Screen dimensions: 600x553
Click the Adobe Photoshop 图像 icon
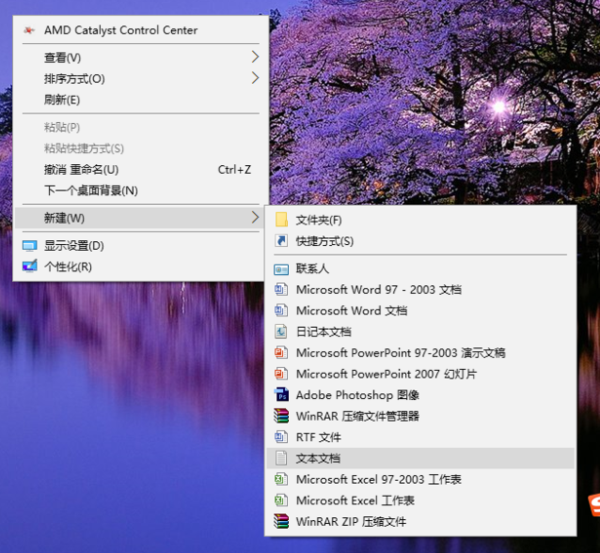tap(281, 395)
